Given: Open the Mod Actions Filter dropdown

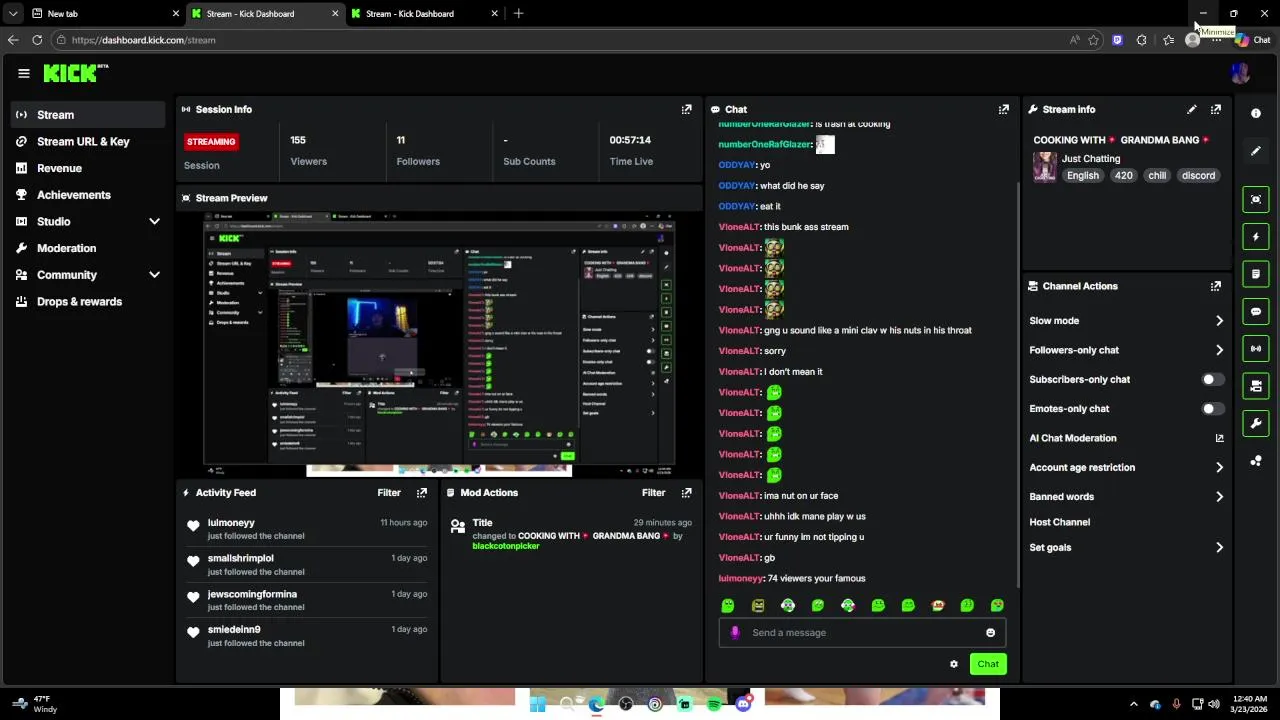Looking at the screenshot, I should [653, 492].
